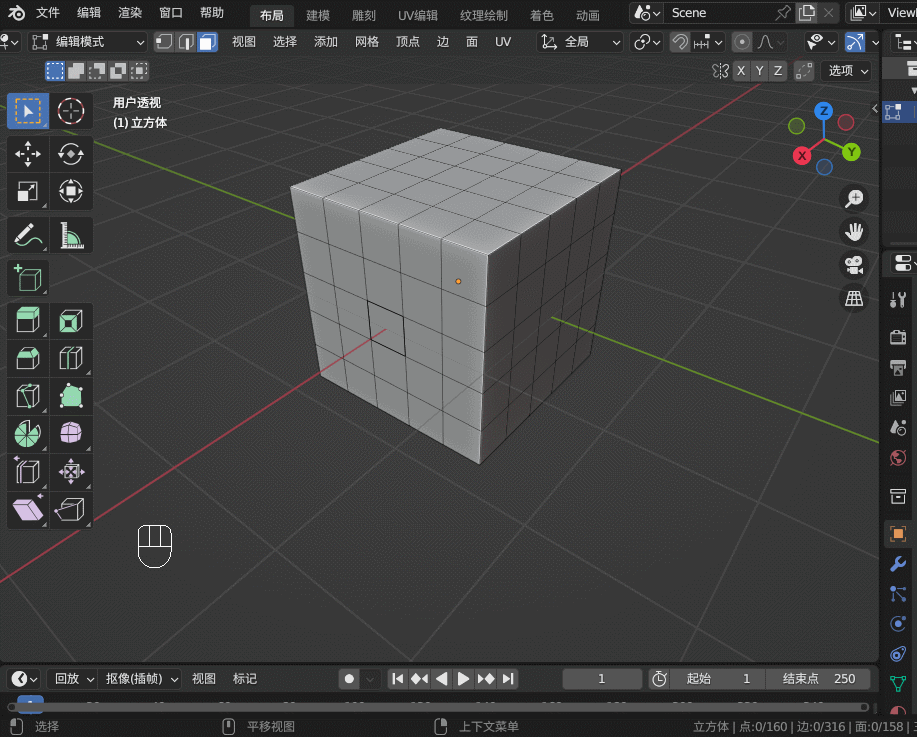Open the 顶点 vertex menu

click(x=408, y=42)
